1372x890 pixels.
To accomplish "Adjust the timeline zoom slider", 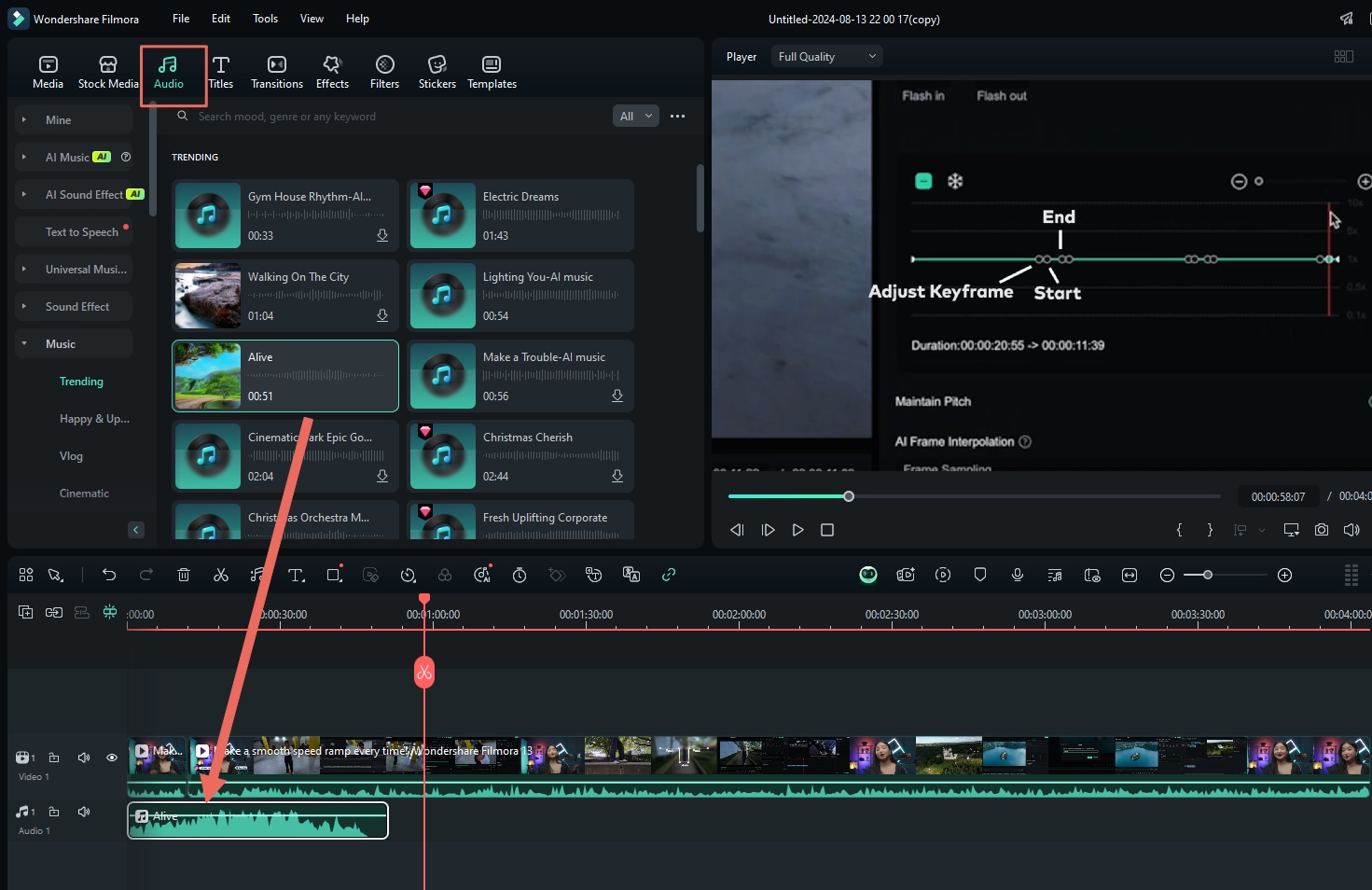I will pos(1208,576).
